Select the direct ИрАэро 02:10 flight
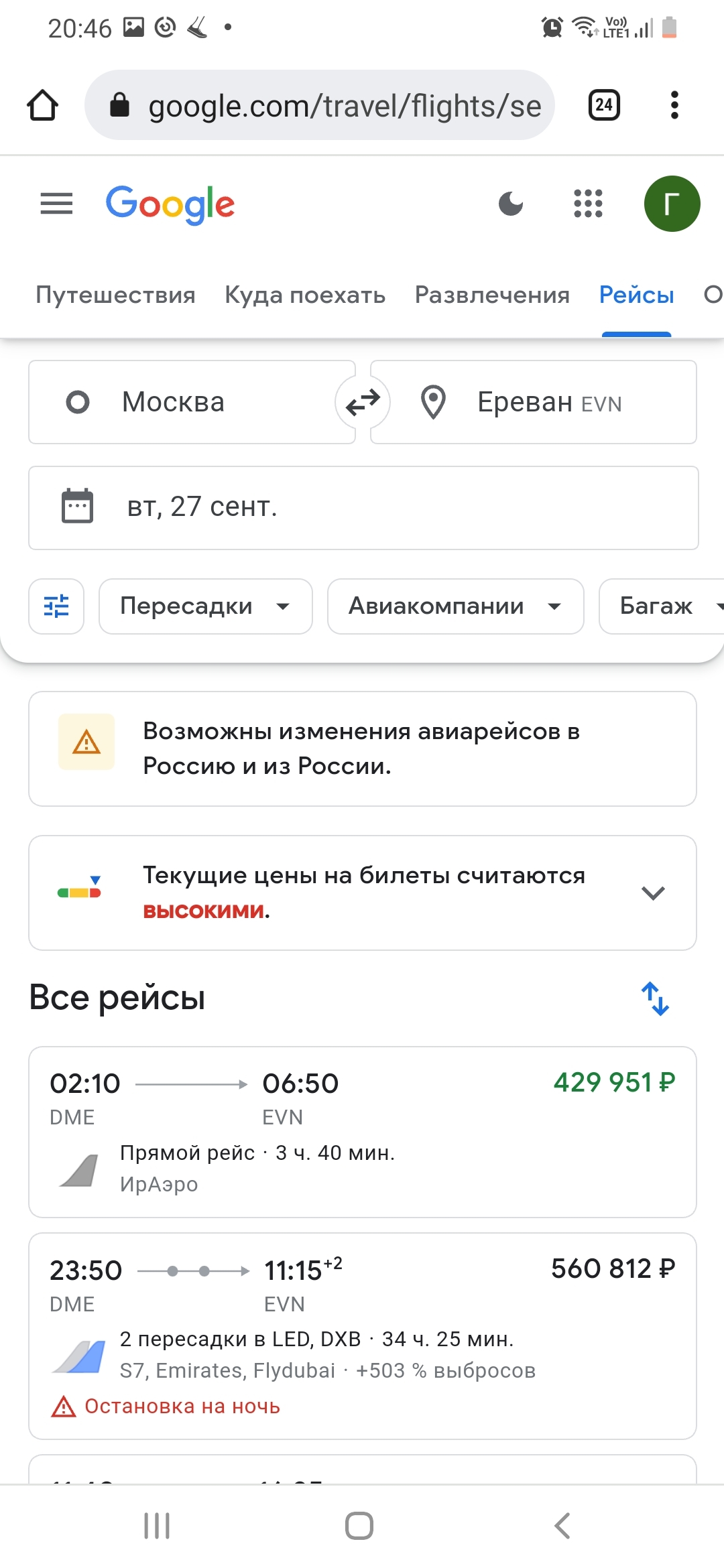 362,1132
